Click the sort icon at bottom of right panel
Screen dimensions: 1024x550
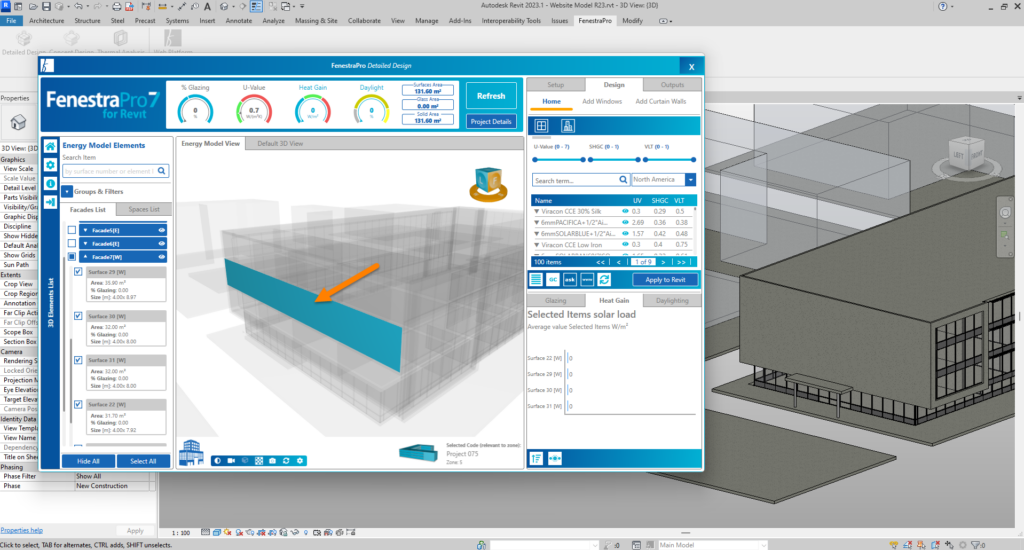point(536,459)
